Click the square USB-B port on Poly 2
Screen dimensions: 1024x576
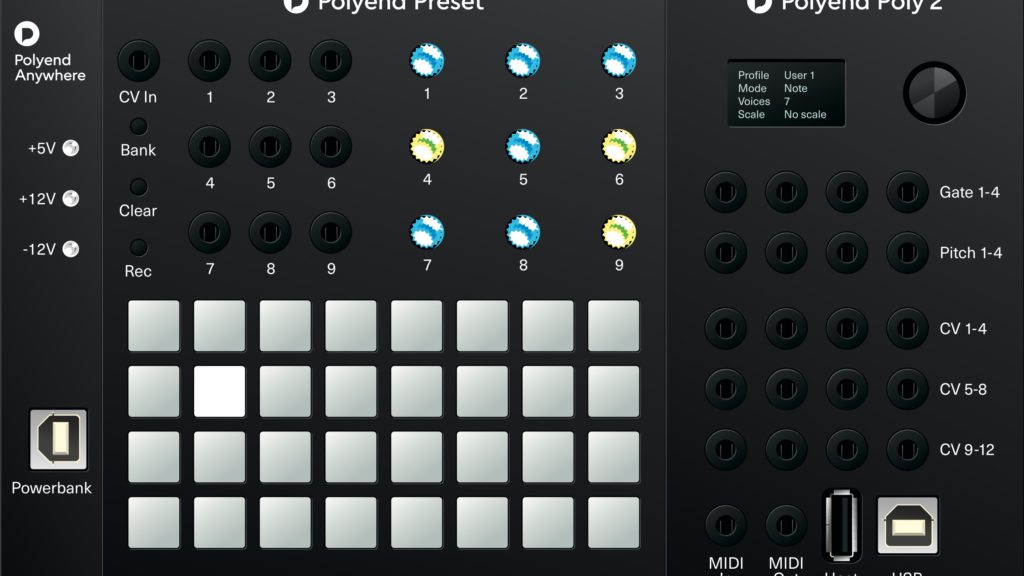pyautogui.click(x=908, y=525)
